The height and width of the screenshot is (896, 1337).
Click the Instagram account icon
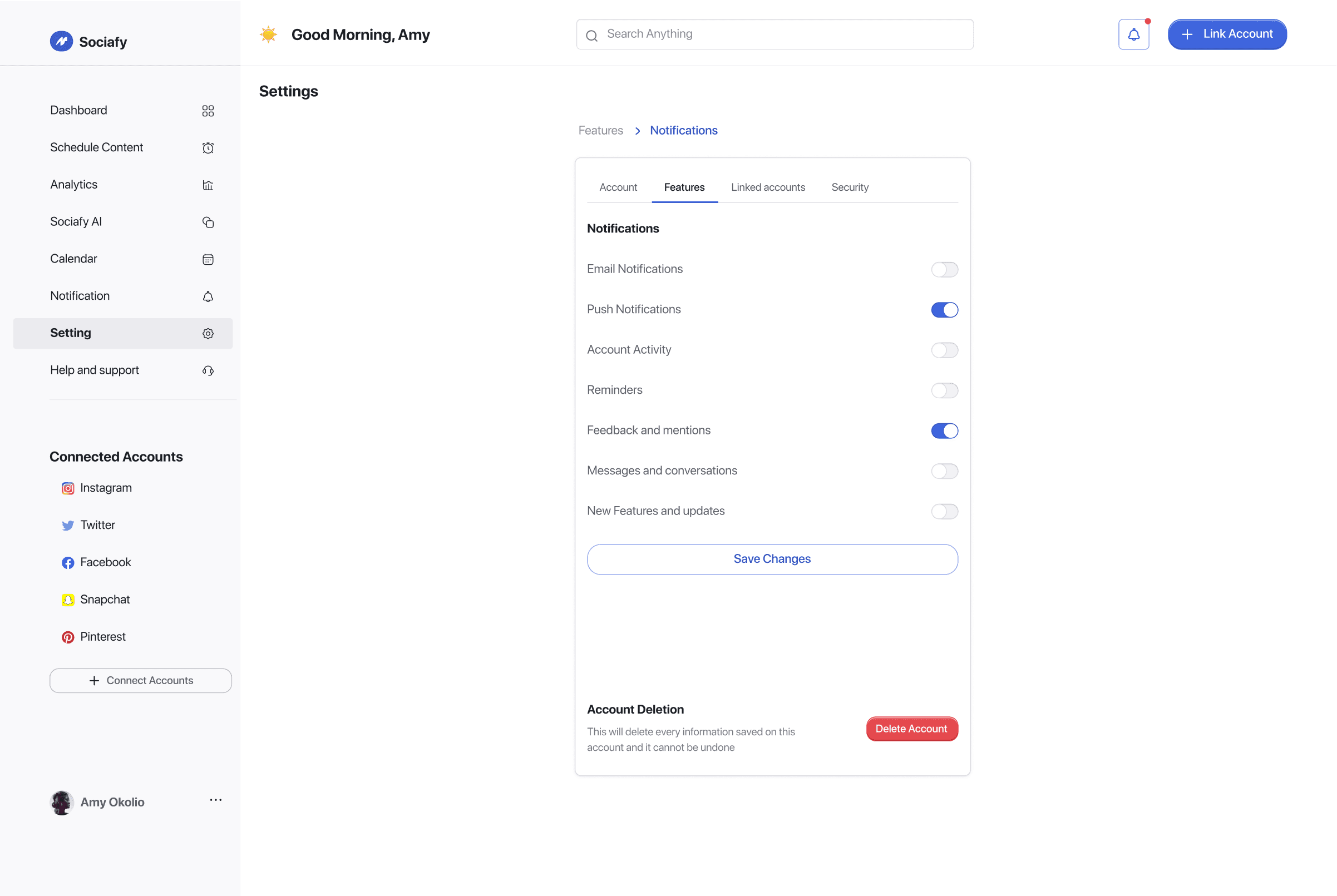(x=68, y=488)
